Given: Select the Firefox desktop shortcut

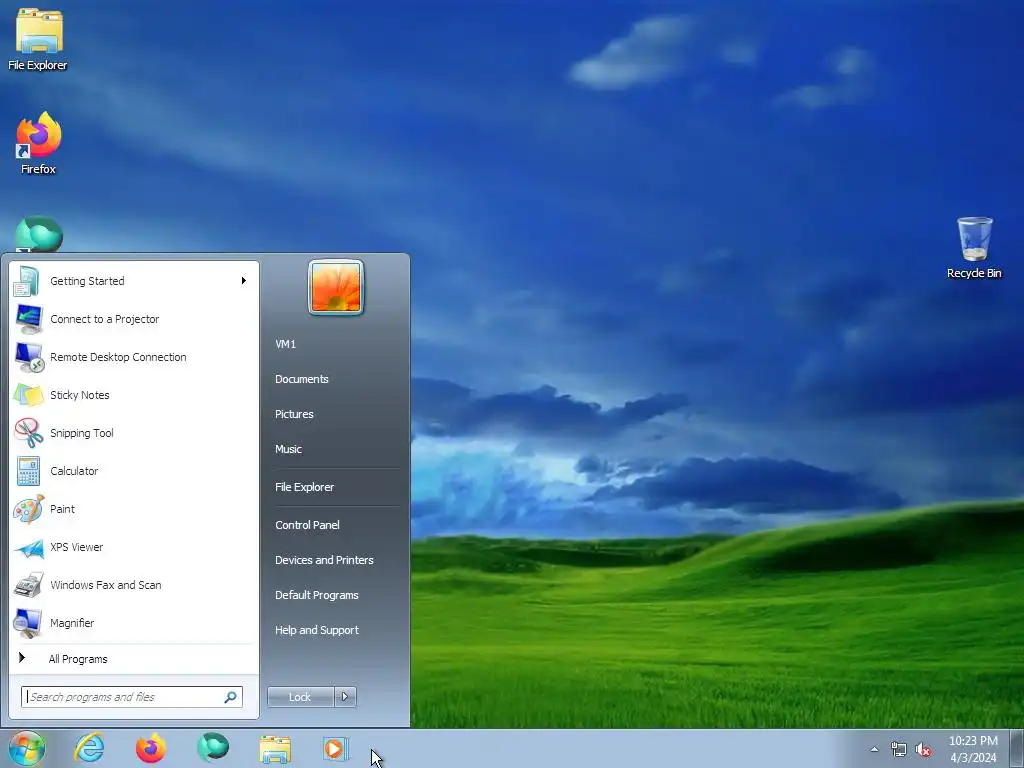Looking at the screenshot, I should (38, 143).
